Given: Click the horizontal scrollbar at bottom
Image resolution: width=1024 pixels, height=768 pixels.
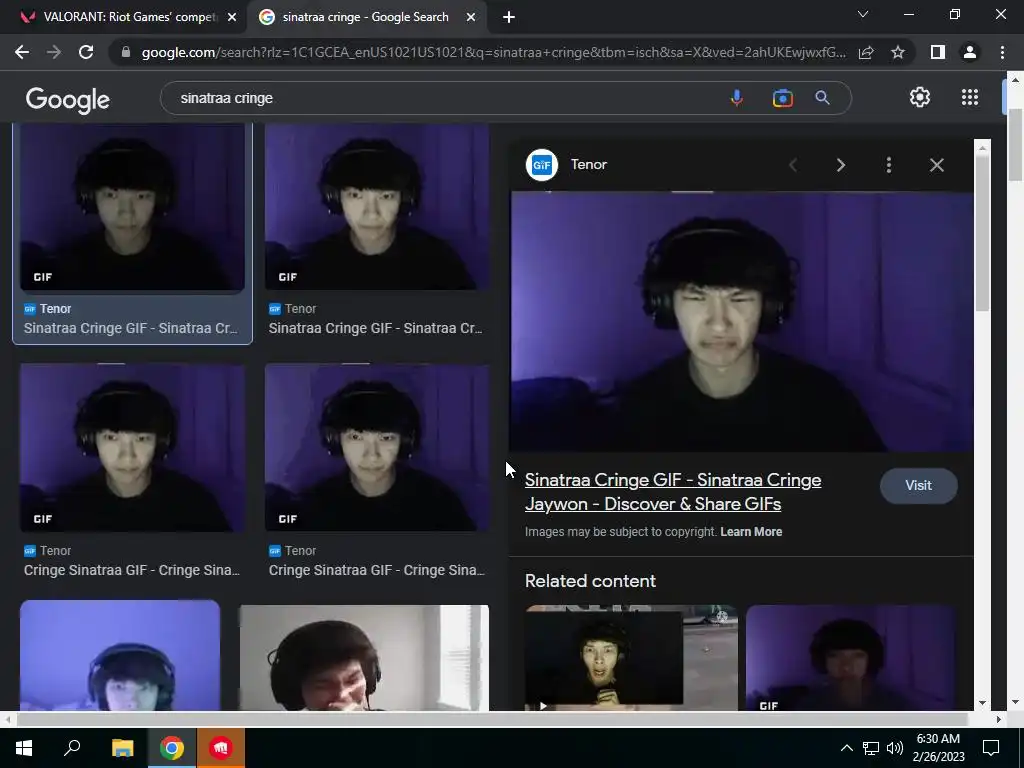Looking at the screenshot, I should point(492,719).
